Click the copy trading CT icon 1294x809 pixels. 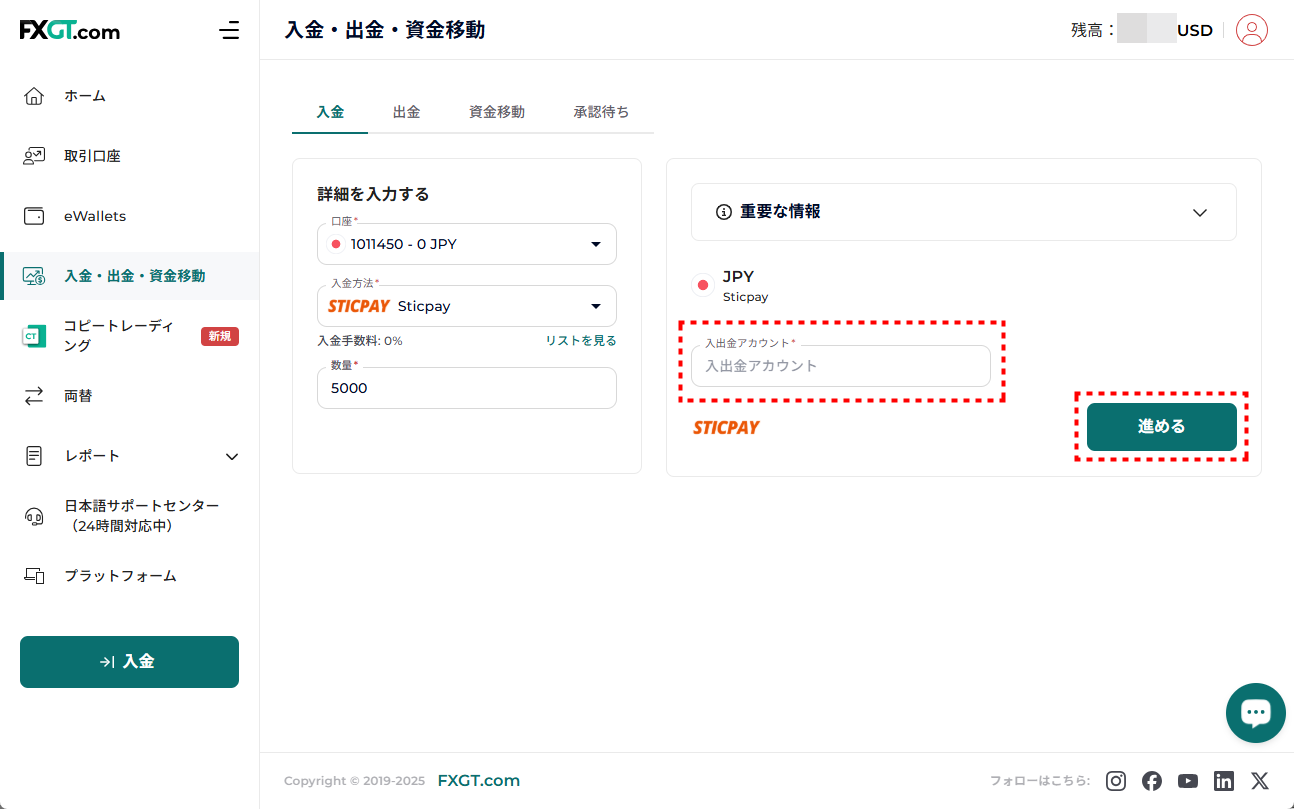click(34, 336)
